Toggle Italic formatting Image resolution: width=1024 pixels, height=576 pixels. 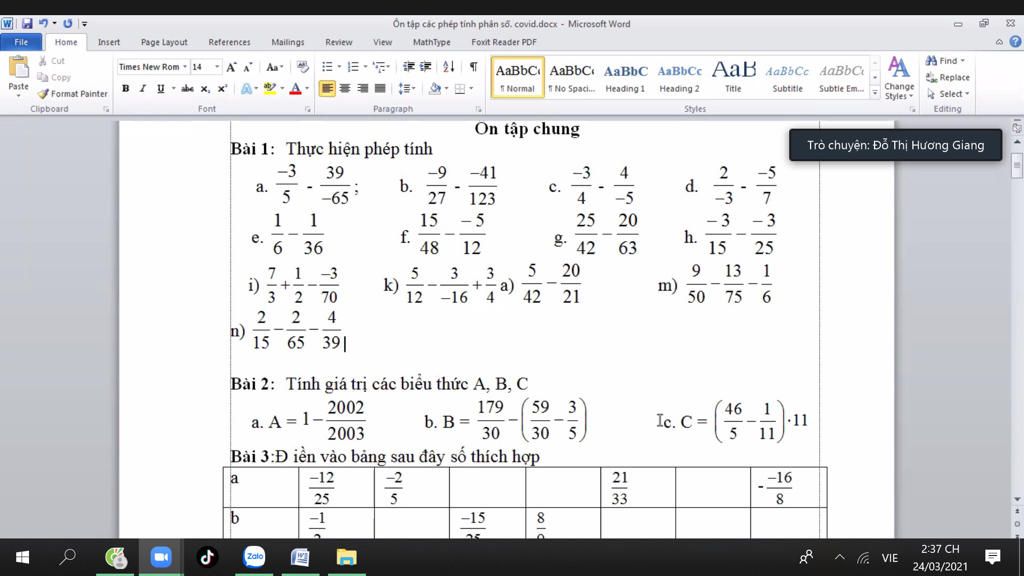142,88
